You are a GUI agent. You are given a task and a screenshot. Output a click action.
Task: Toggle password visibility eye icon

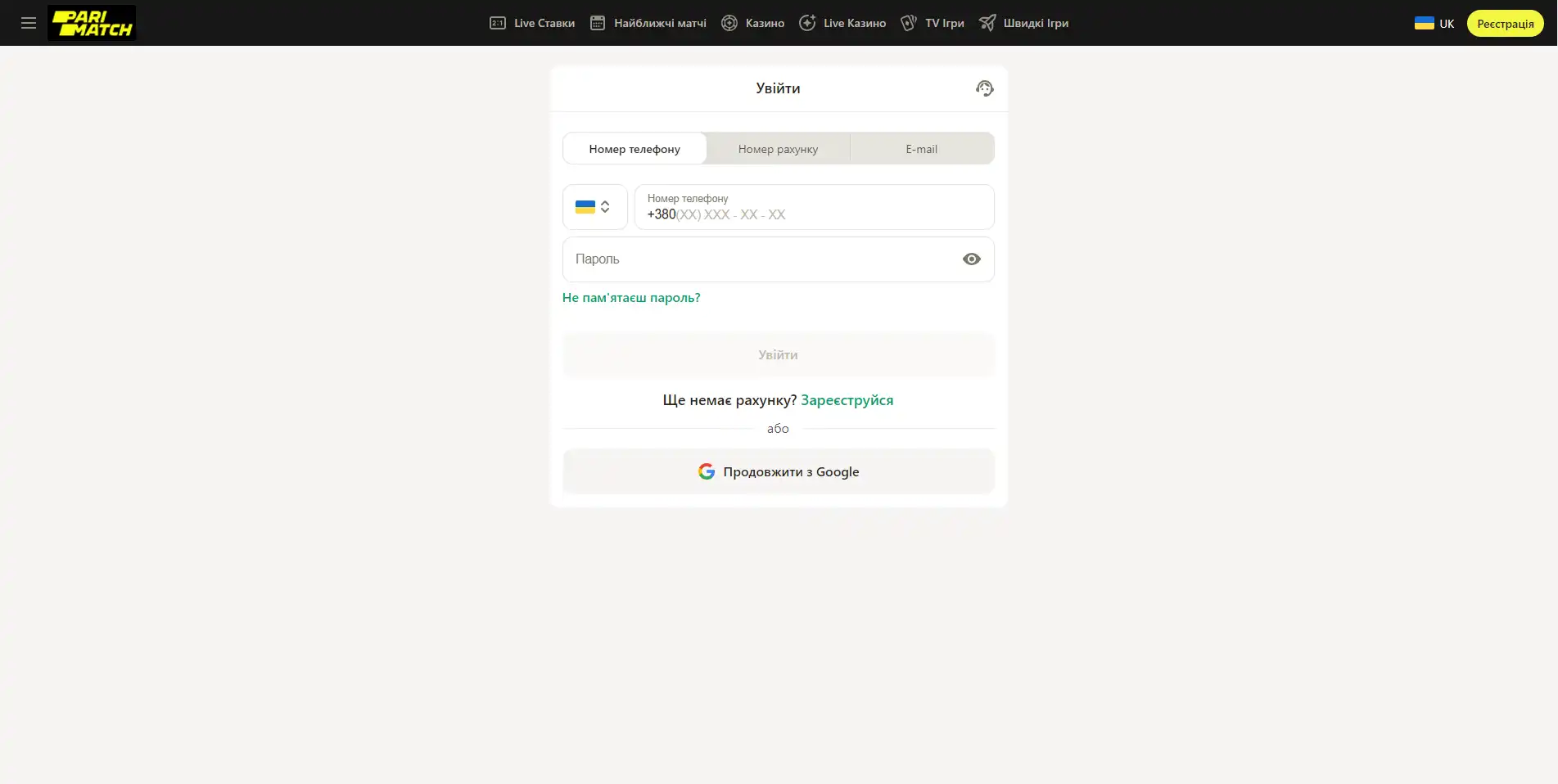click(971, 259)
